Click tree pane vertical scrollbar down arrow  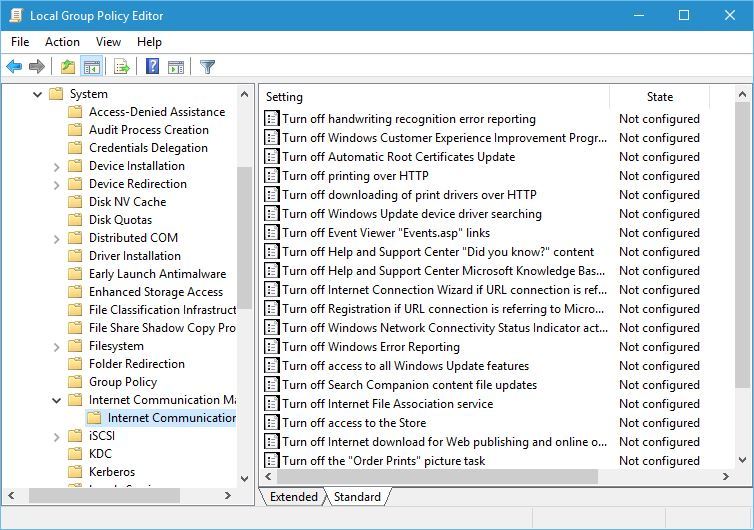click(244, 478)
